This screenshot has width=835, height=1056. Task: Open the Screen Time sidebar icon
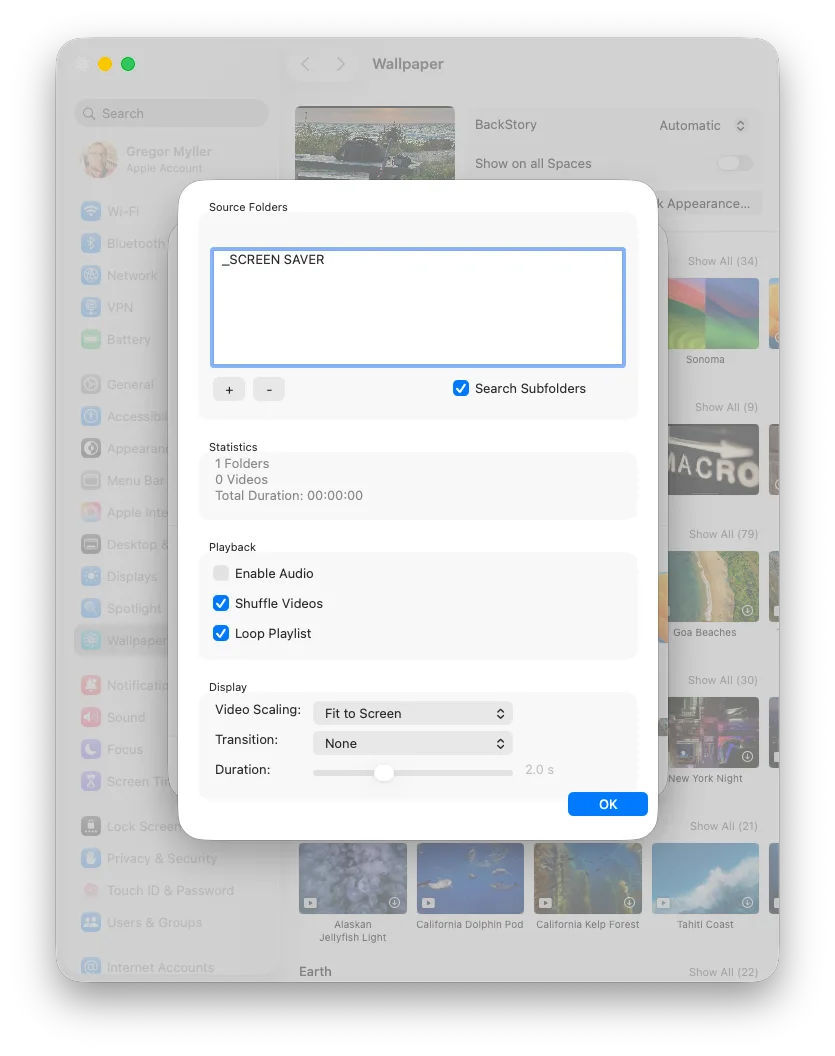(91, 781)
